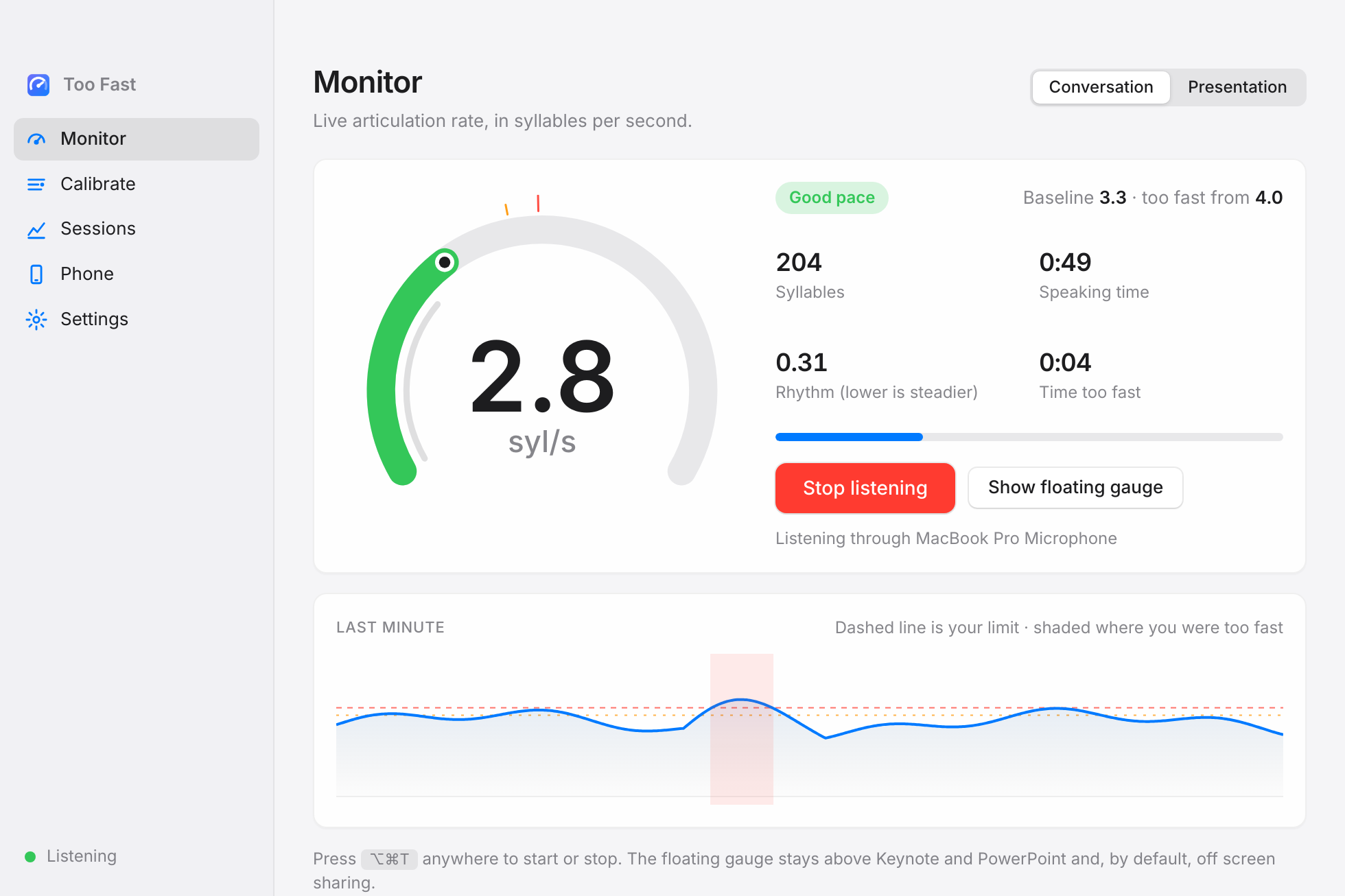The height and width of the screenshot is (896, 1345).
Task: Click the LAST MINUTE chart heading
Action: click(x=390, y=627)
